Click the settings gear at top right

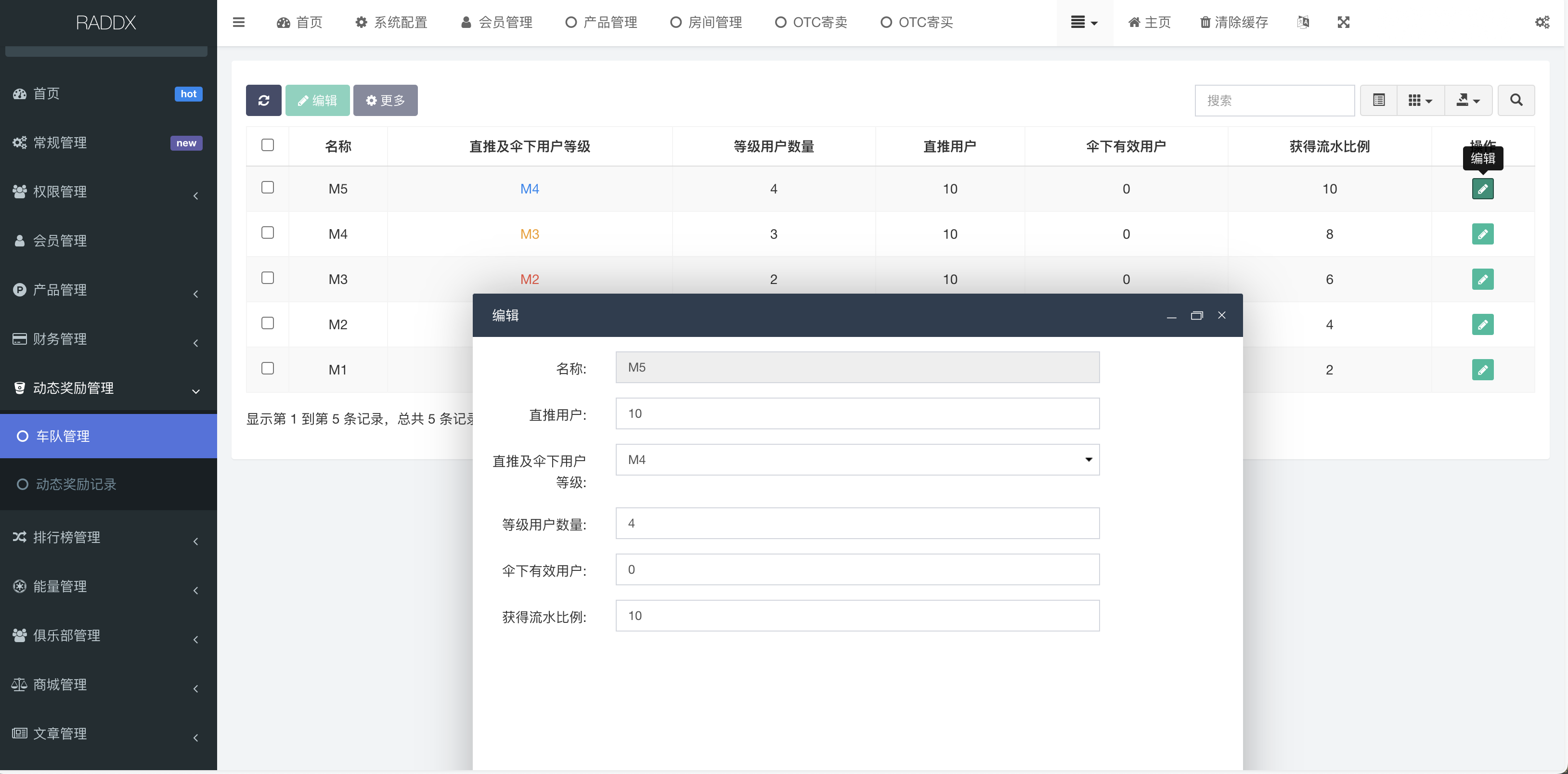1543,23
